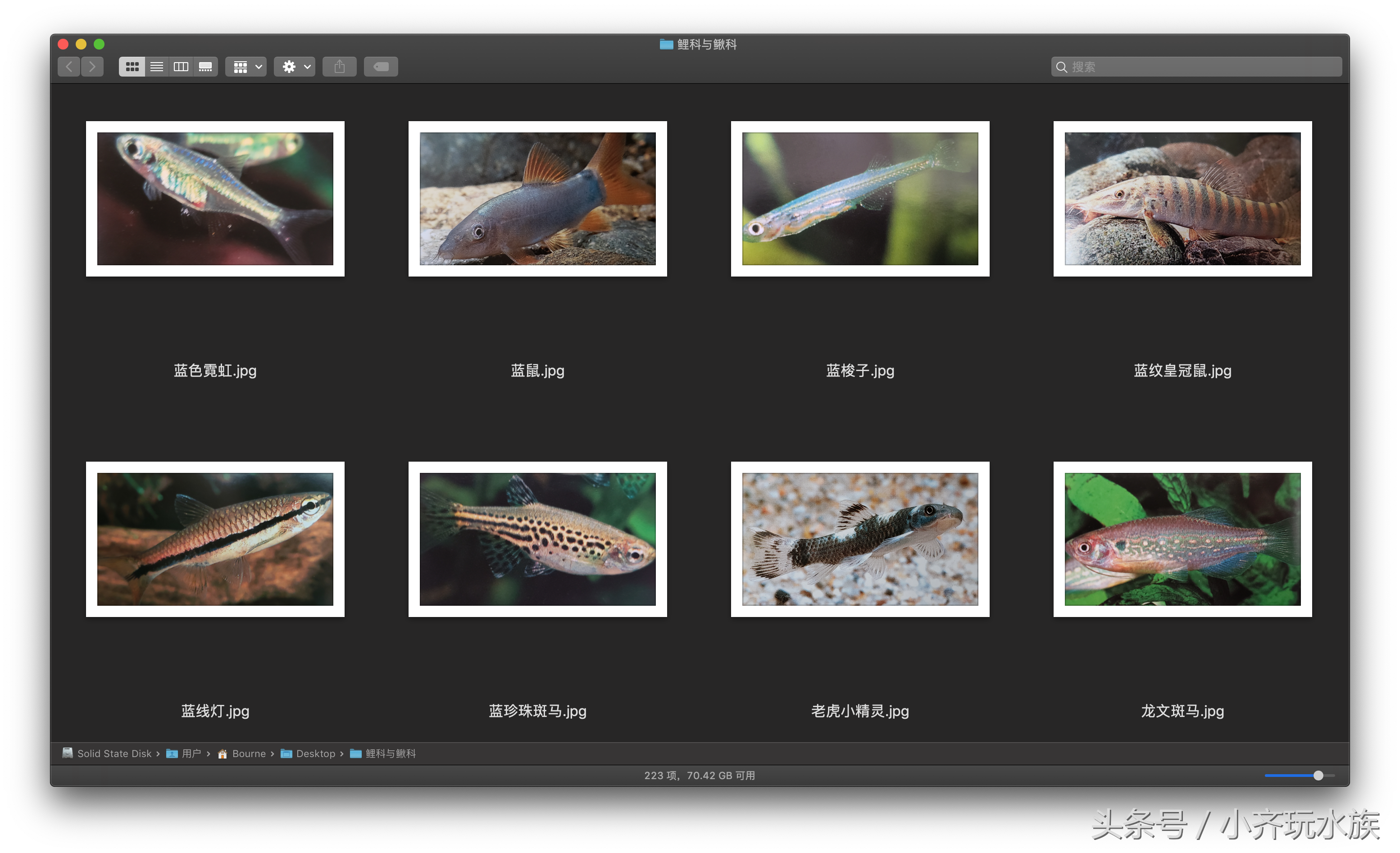Screen dimensions: 1400x853
Task: Switch to list view
Action: click(157, 67)
